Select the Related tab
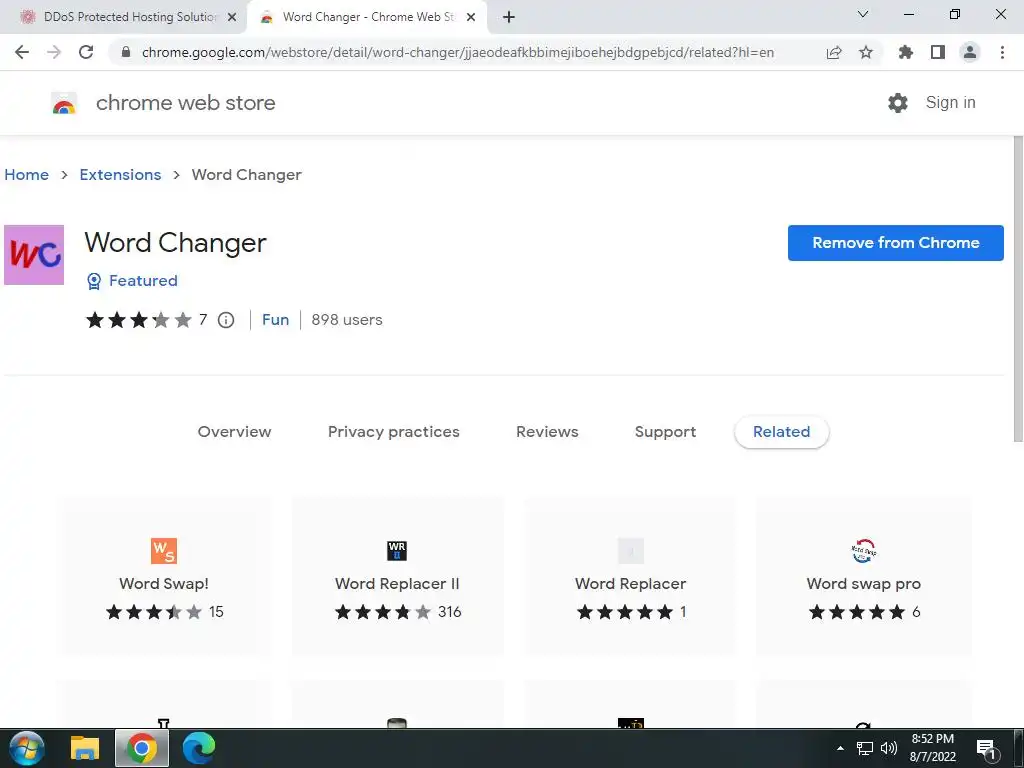 pyautogui.click(x=782, y=432)
